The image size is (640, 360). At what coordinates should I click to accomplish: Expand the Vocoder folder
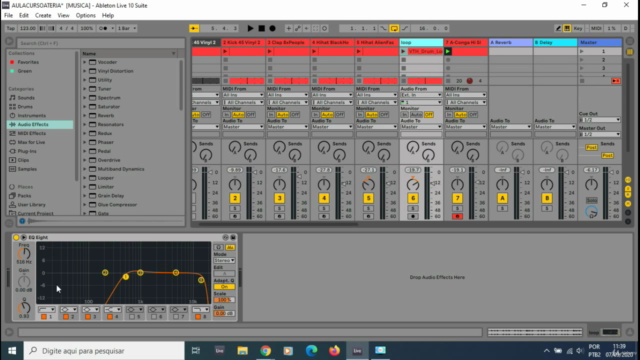(85, 62)
